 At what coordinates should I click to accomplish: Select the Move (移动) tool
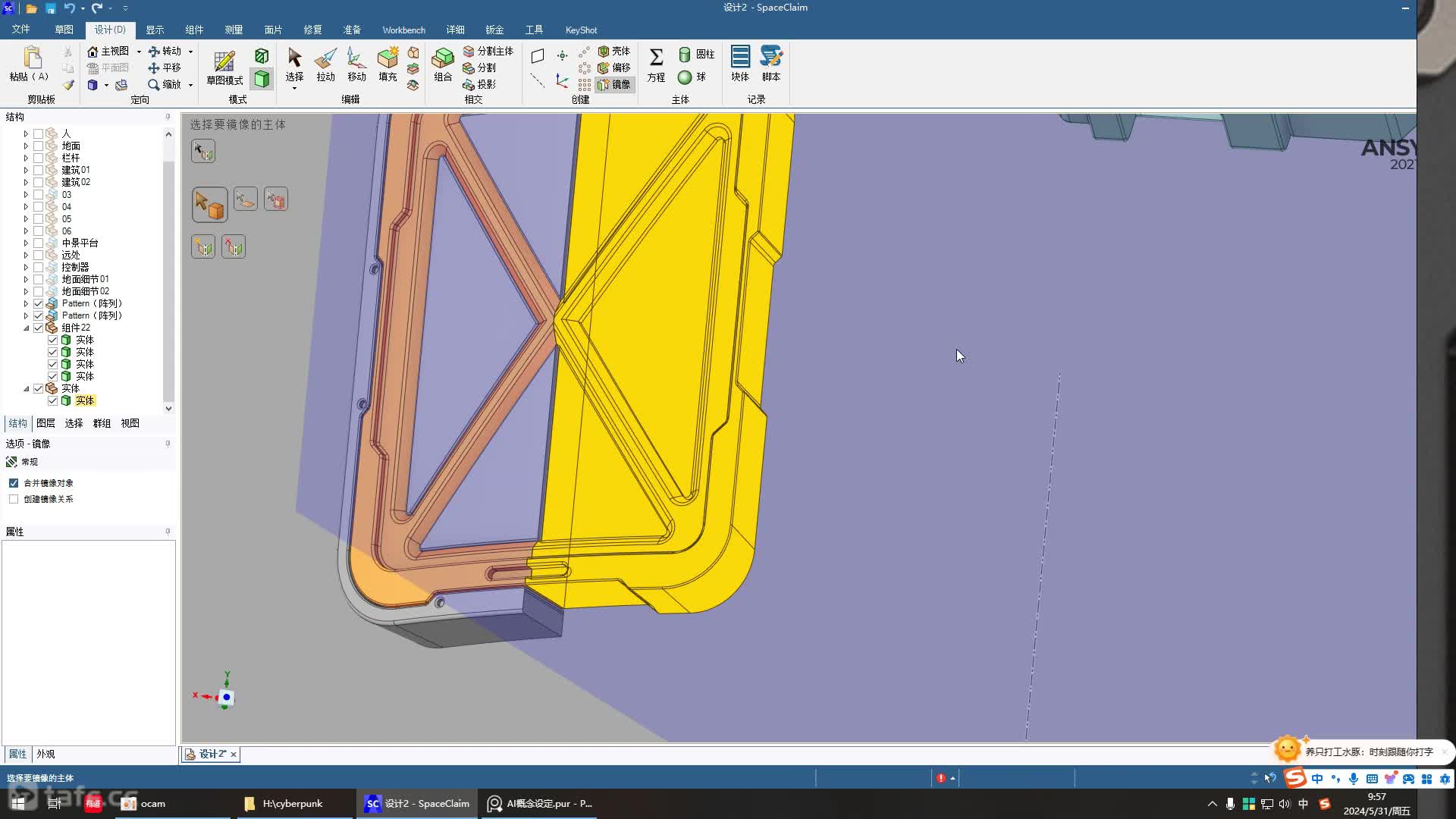coord(356,64)
